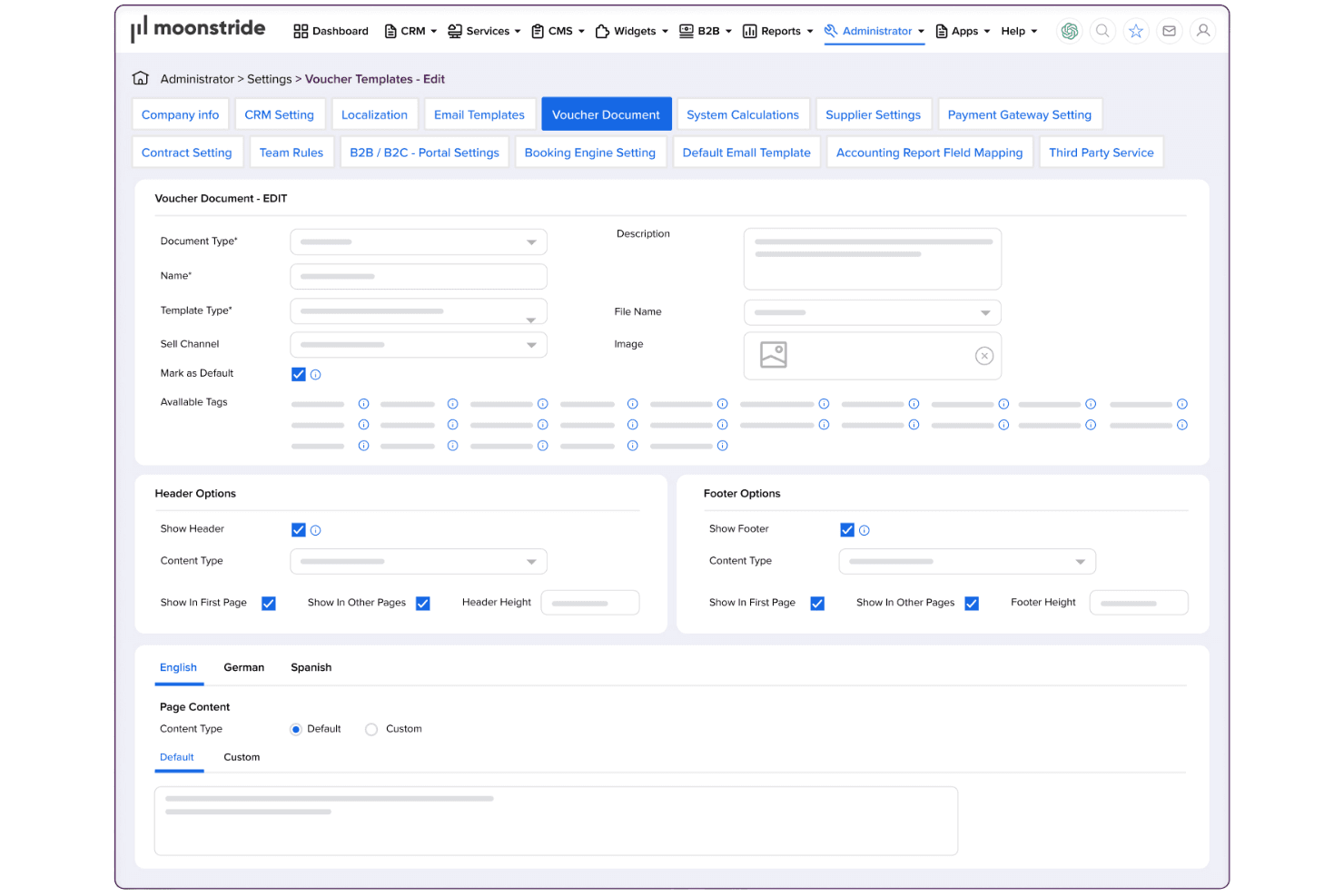Viewport: 1344px width, 896px height.
Task: Click the Name input field
Action: click(x=419, y=277)
